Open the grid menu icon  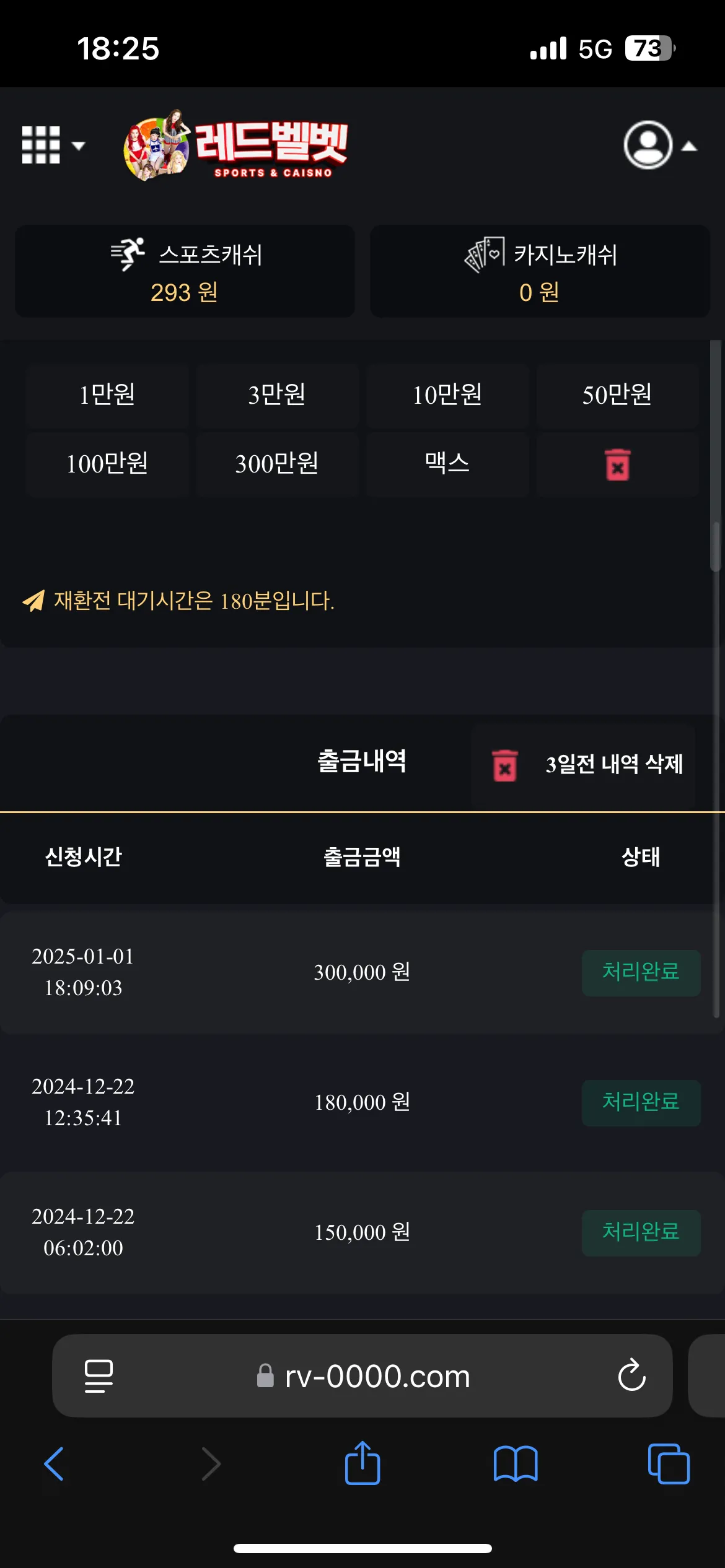(x=41, y=145)
